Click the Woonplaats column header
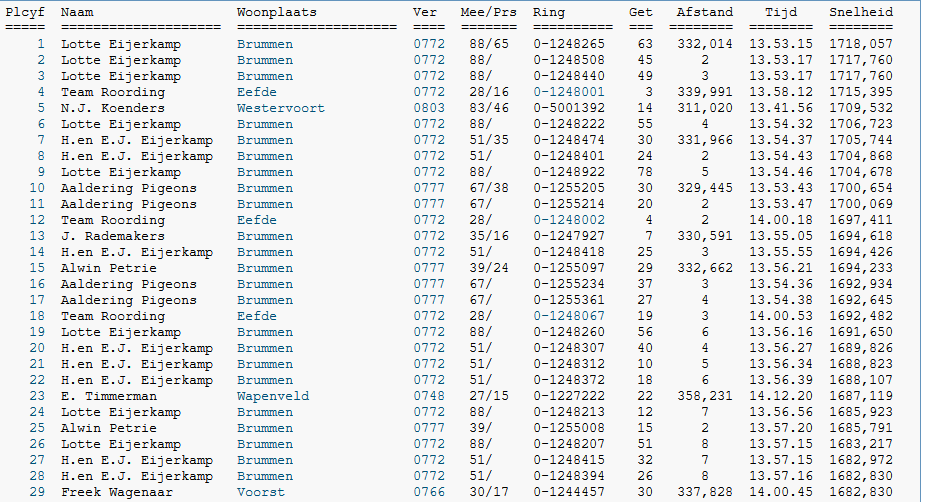931x502 pixels. point(276,12)
